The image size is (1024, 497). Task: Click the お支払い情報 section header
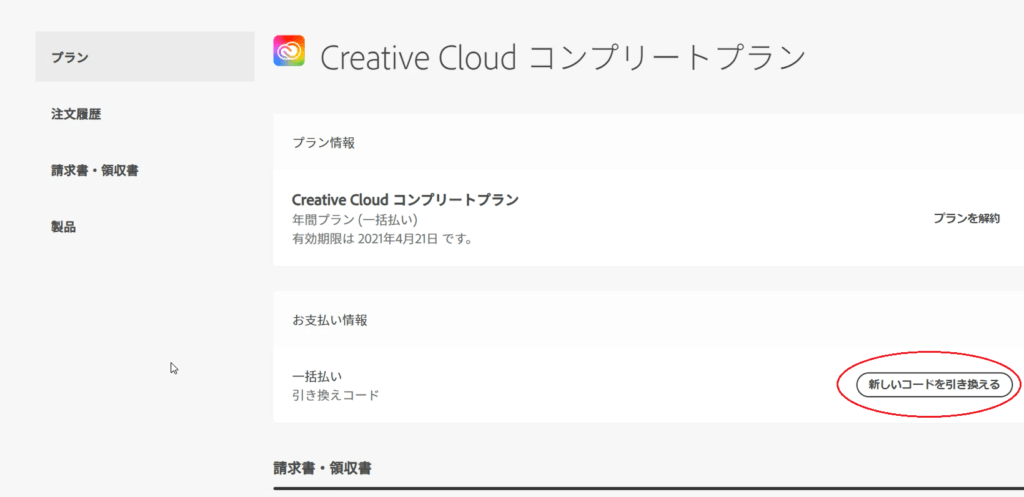click(330, 320)
